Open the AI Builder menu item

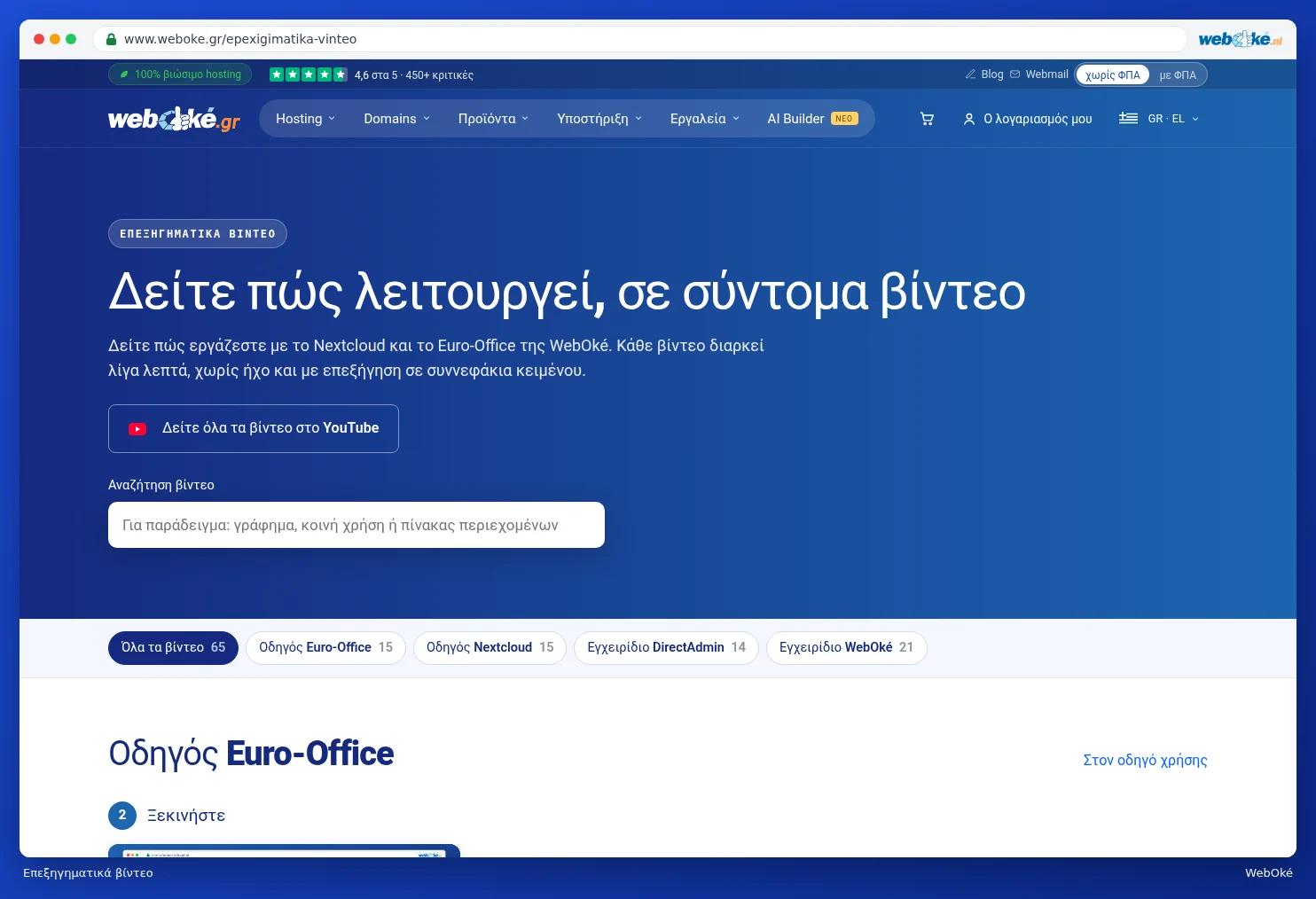(x=812, y=119)
